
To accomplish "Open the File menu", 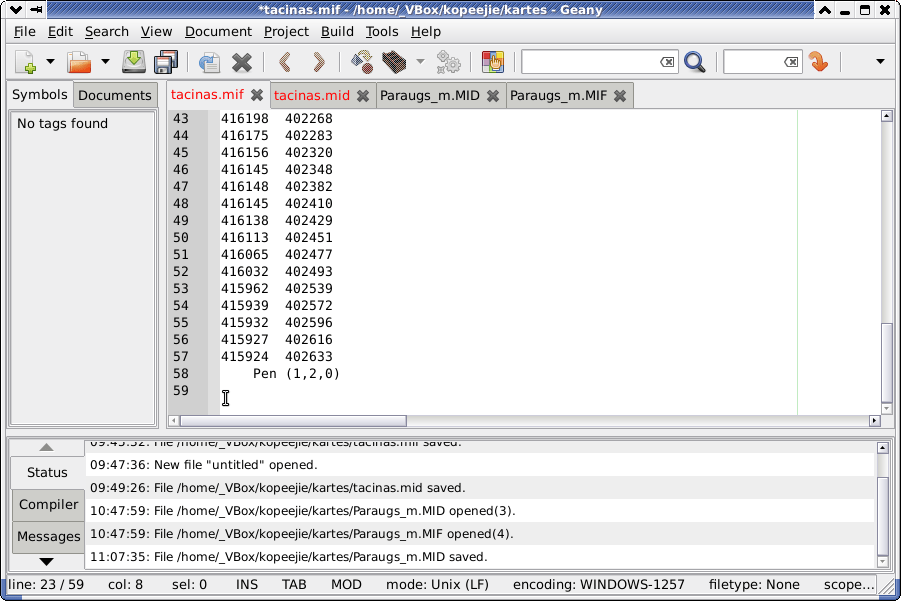I will coord(24,32).
